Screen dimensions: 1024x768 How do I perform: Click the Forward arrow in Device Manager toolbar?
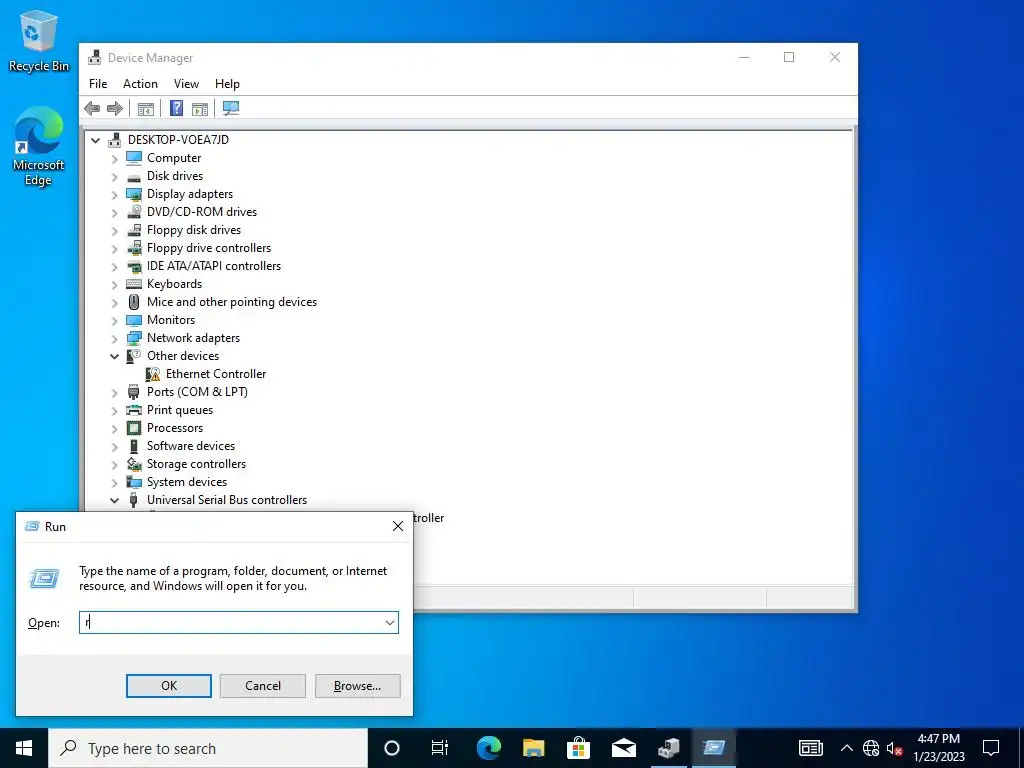(115, 108)
